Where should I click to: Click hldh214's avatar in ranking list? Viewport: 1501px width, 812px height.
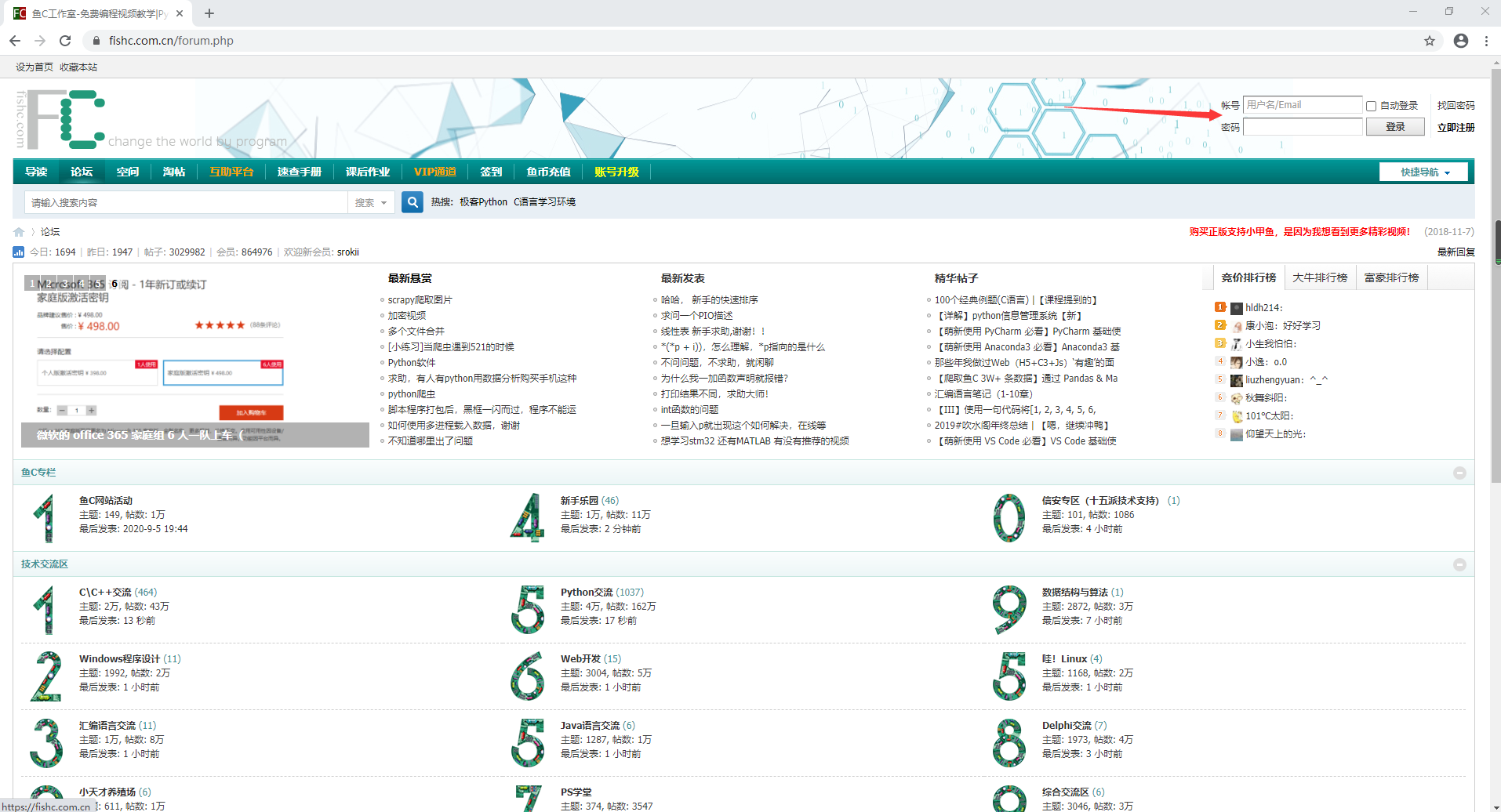pos(1237,308)
